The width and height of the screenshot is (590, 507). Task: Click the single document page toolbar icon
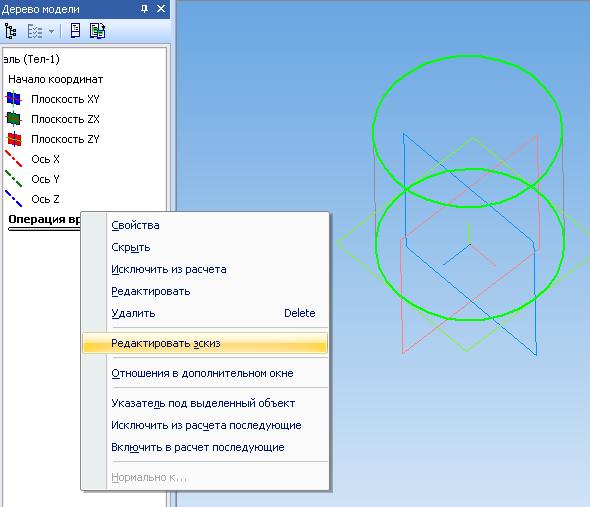coord(75,31)
